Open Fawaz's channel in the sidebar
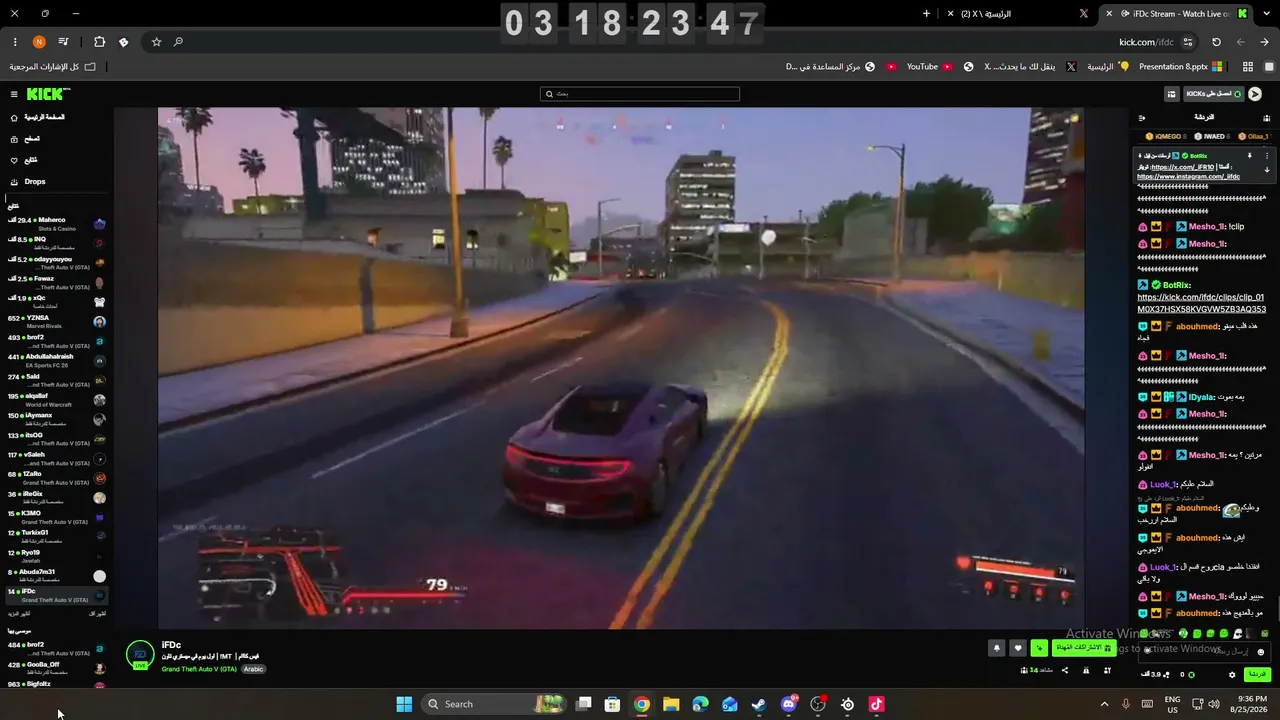This screenshot has height=720, width=1280. [x=57, y=282]
